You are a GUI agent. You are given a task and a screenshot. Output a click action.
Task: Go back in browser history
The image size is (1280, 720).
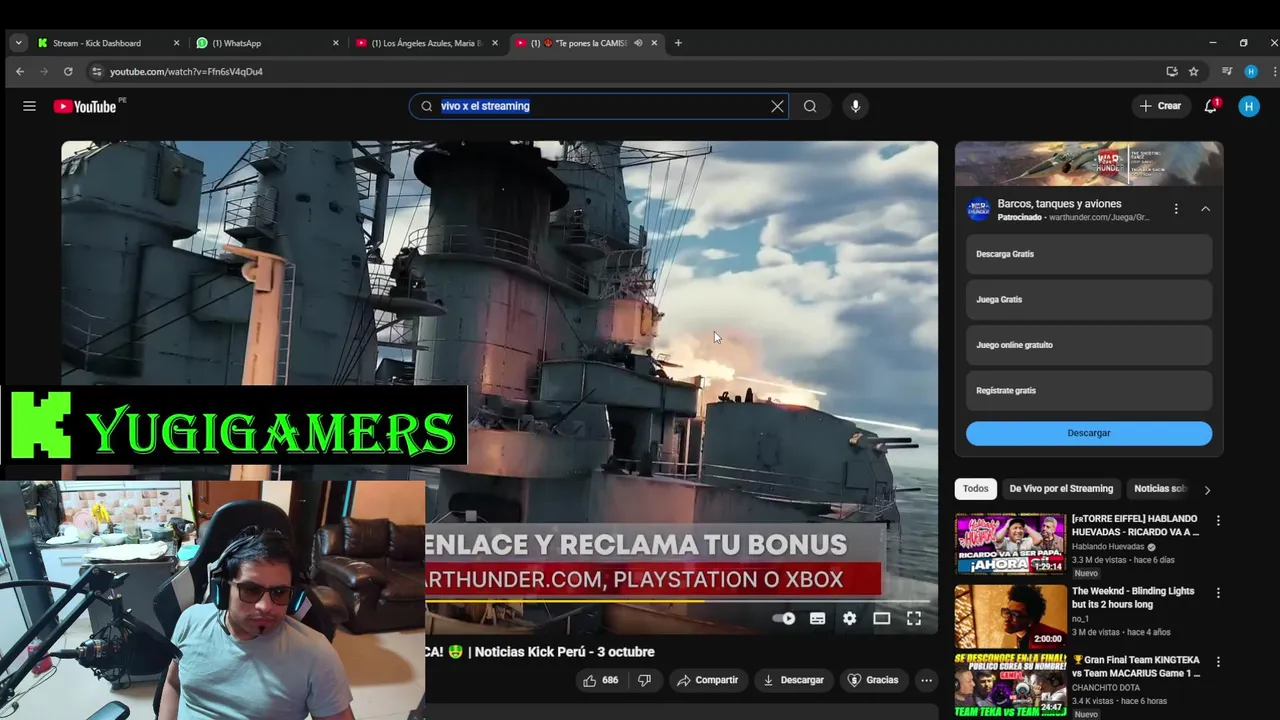(20, 72)
